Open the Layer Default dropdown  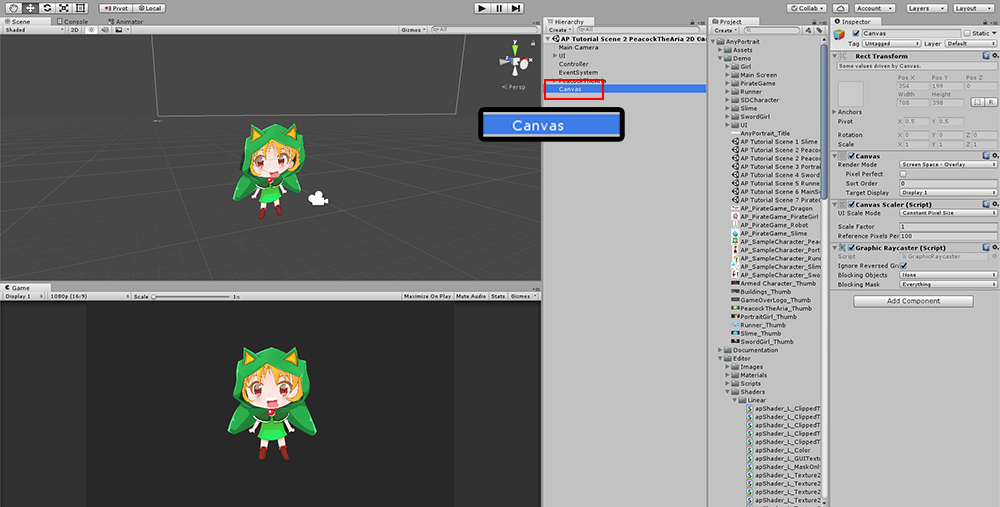coord(969,43)
